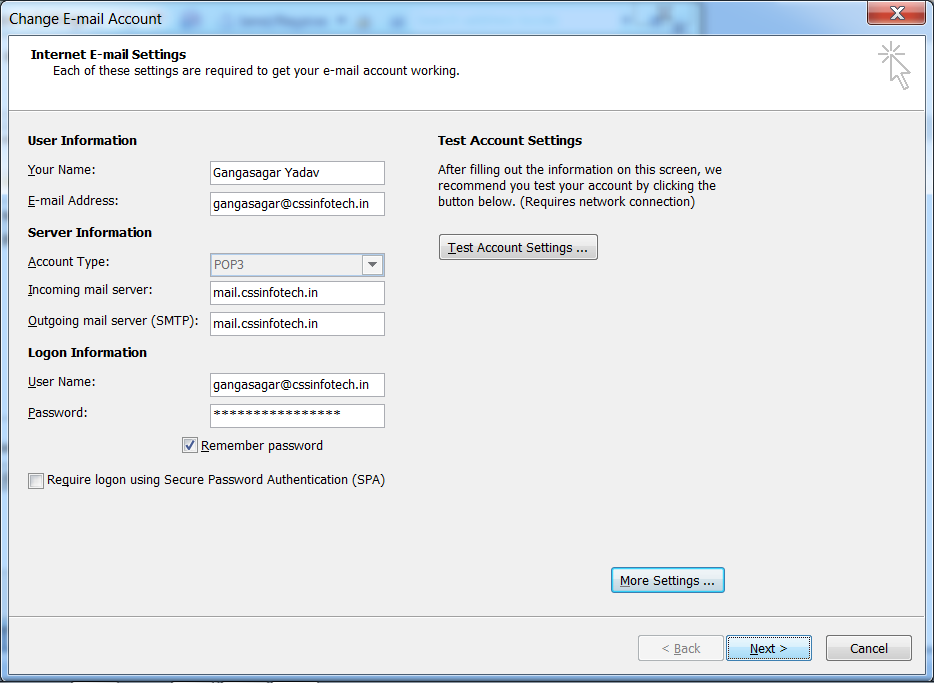Click the Secure Password Authentication label
This screenshot has width=934, height=683.
[216, 480]
